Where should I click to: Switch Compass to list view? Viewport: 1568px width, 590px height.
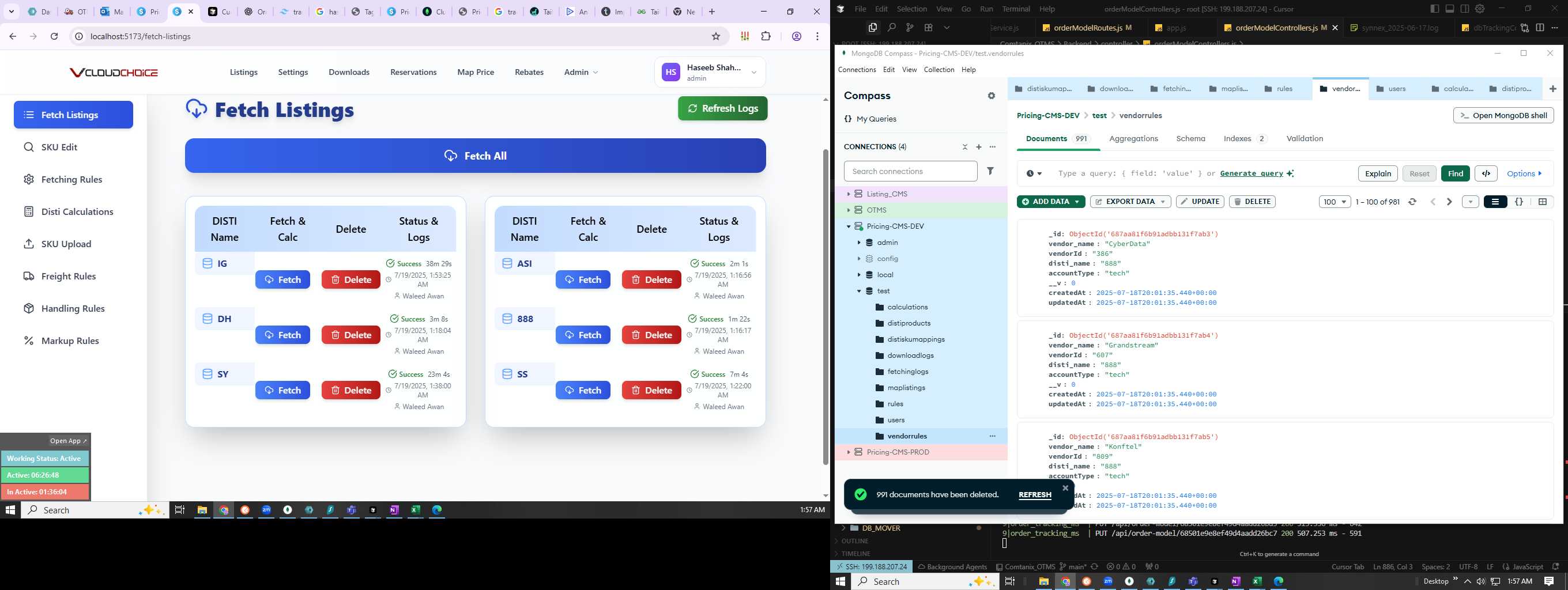point(1495,202)
